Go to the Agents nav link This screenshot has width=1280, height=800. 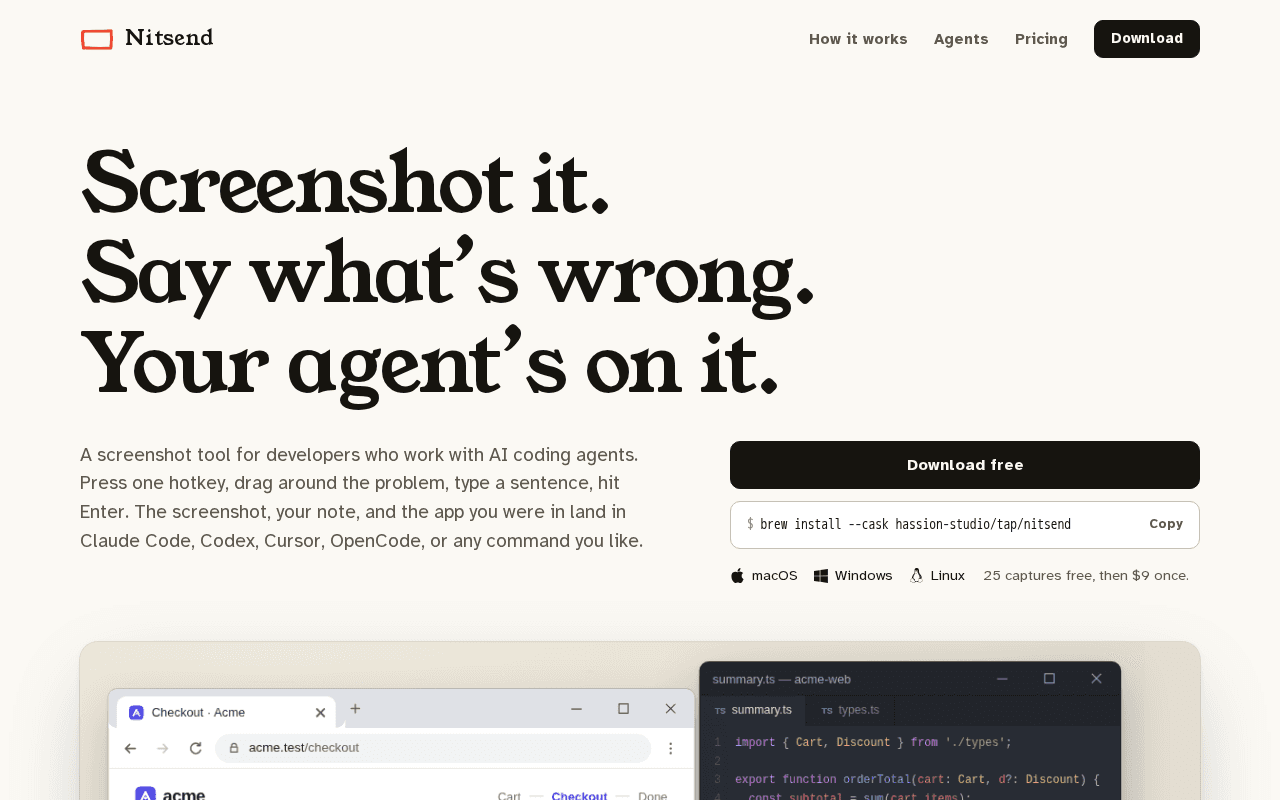click(x=961, y=39)
